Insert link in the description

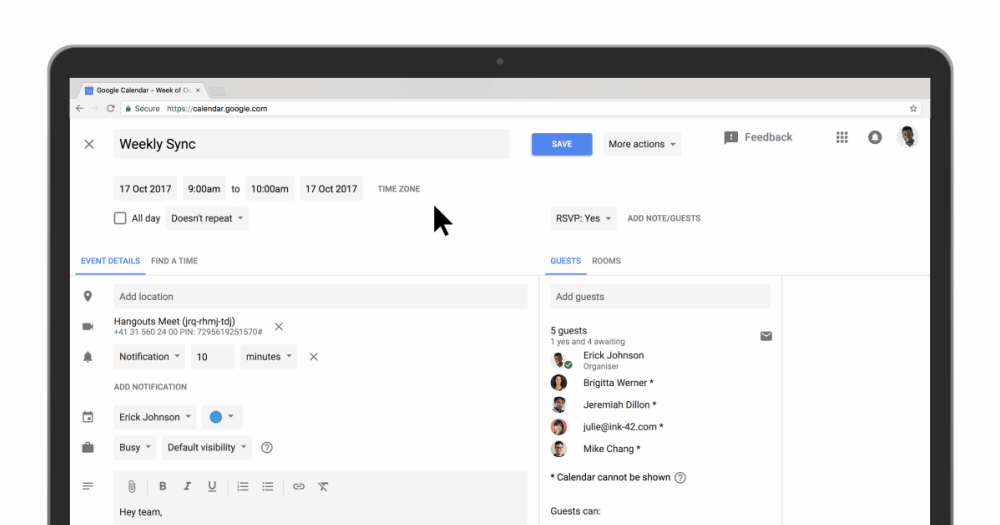pyautogui.click(x=298, y=487)
